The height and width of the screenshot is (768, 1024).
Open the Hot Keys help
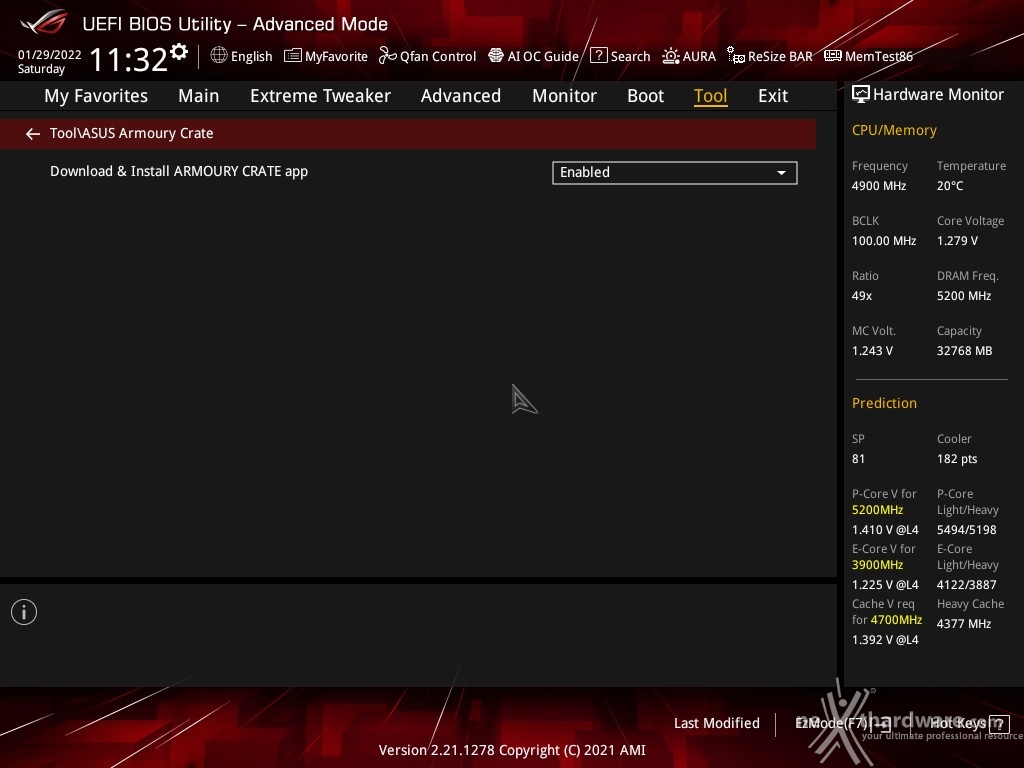pos(969,724)
